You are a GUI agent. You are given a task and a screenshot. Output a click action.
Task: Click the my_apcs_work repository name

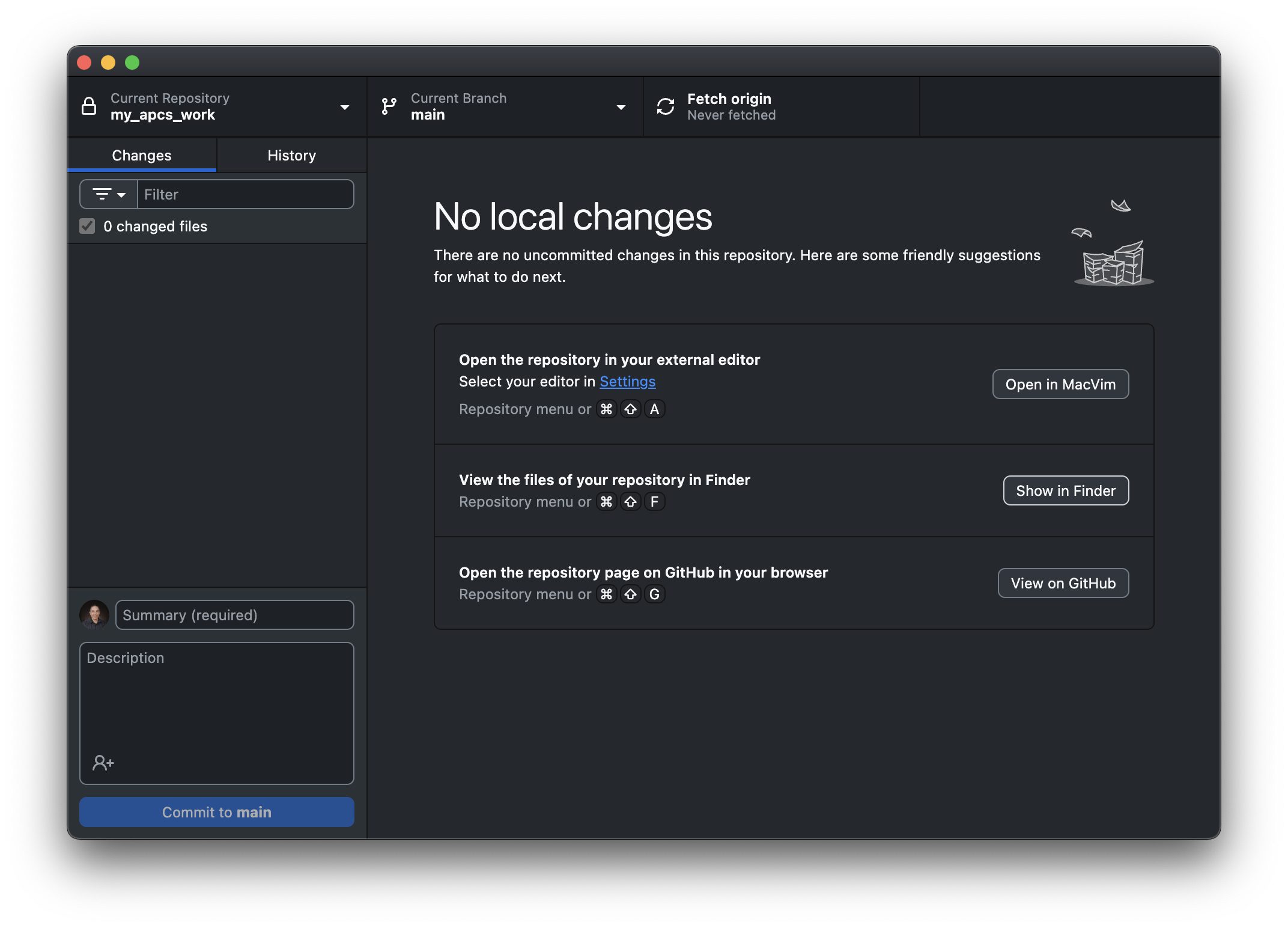[x=163, y=115]
